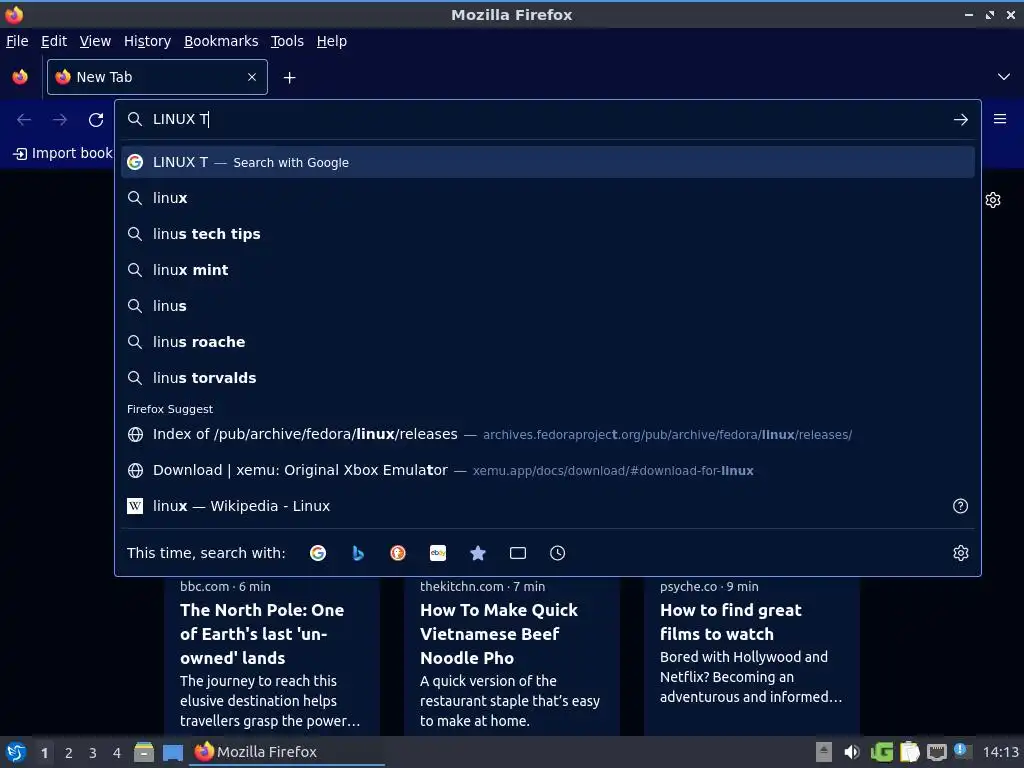
Task: Open the Vietnamese Beef Noodle Pho article
Action: pos(511,656)
